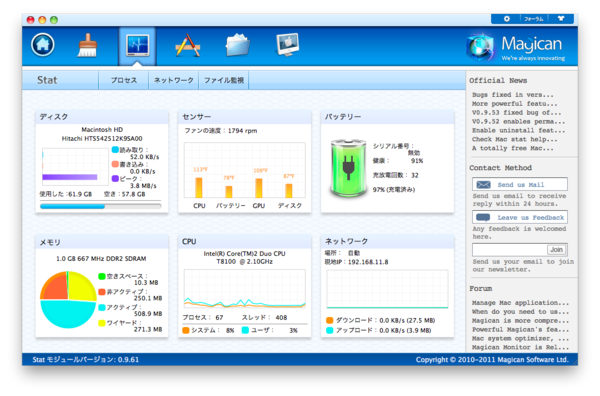Viewport: 600px width, 396px height.
Task: Click the purple ピーク legend swatch
Action: (115, 179)
